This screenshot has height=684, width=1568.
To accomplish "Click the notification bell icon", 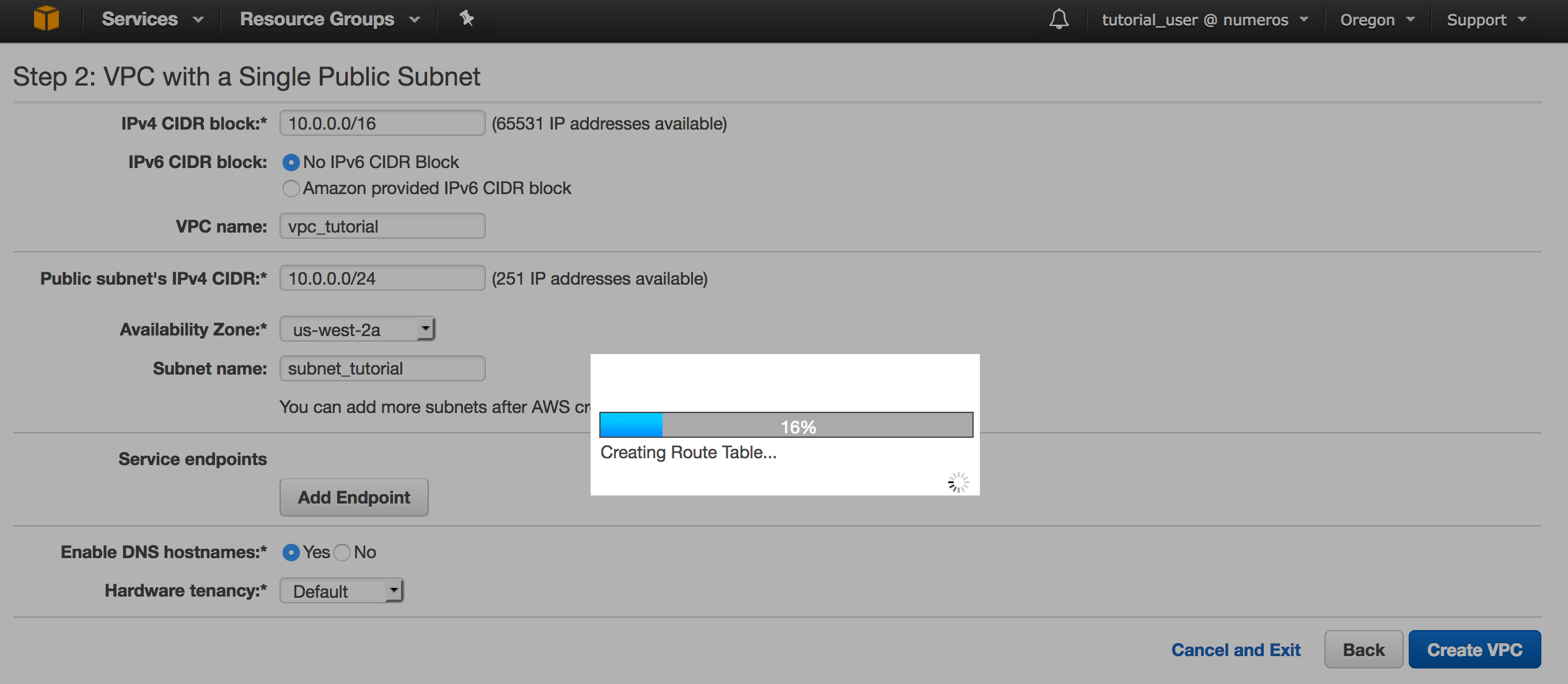I will click(1057, 18).
